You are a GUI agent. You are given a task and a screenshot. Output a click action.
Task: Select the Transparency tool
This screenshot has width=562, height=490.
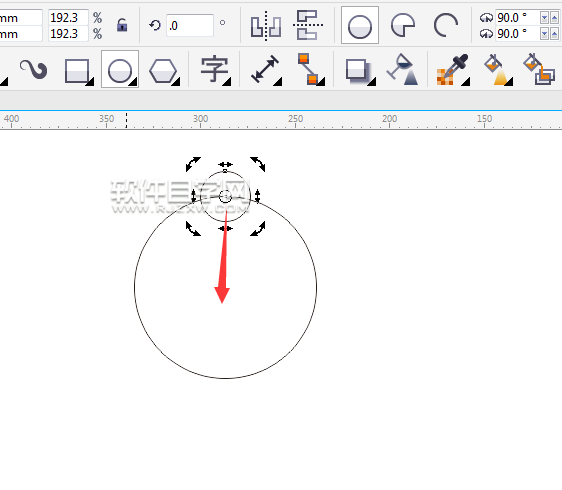click(404, 69)
